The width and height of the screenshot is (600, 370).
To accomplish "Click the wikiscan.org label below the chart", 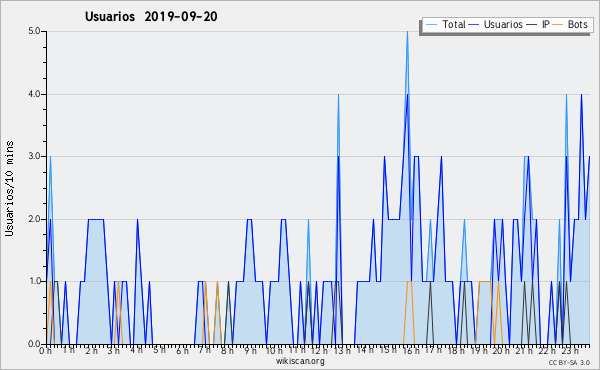I will pos(300,361).
